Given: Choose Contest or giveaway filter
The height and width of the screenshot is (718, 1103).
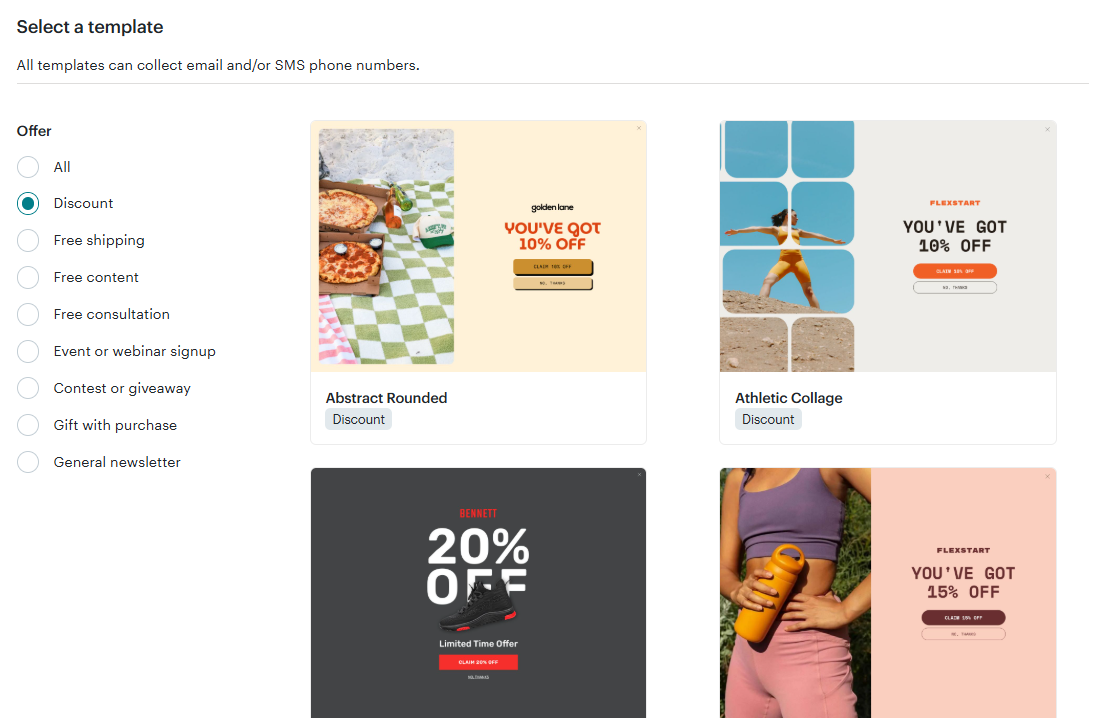Looking at the screenshot, I should (x=28, y=388).
